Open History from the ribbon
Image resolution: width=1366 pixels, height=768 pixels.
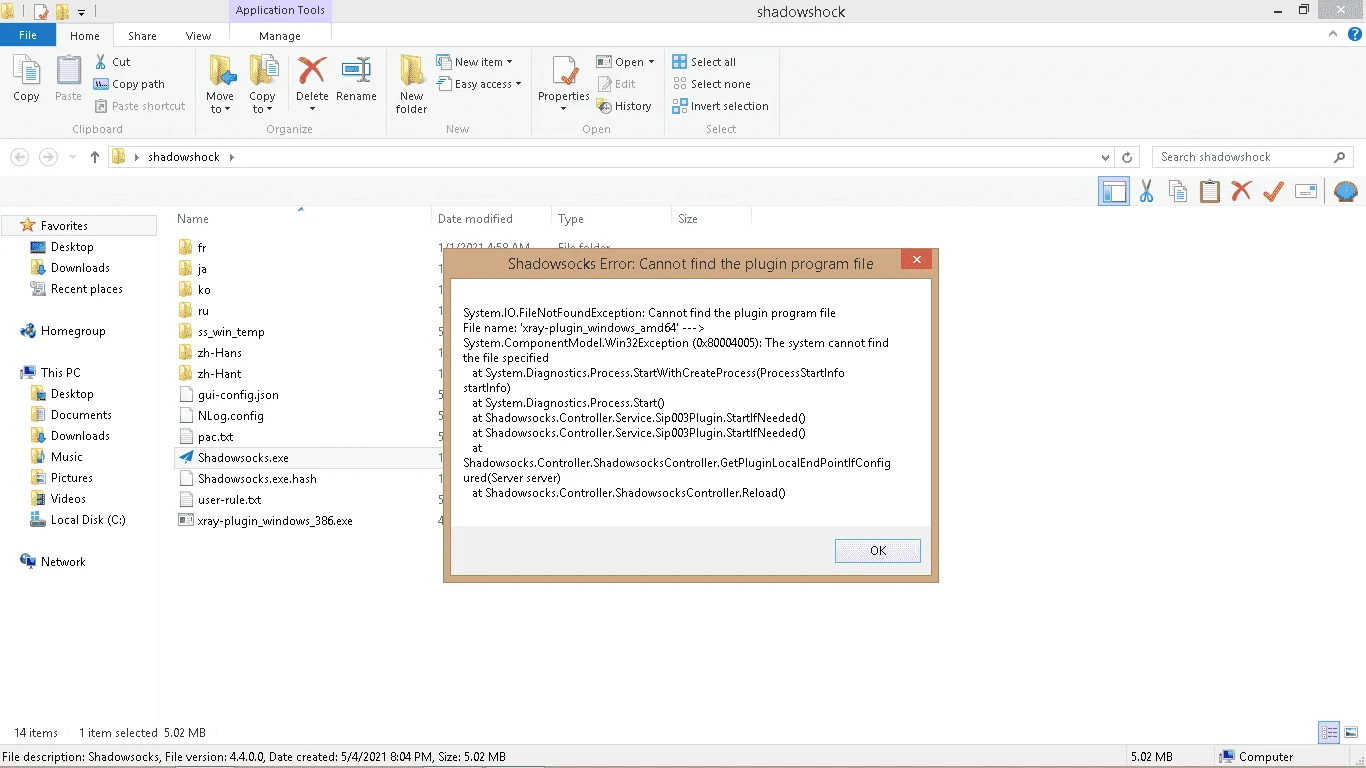624,106
